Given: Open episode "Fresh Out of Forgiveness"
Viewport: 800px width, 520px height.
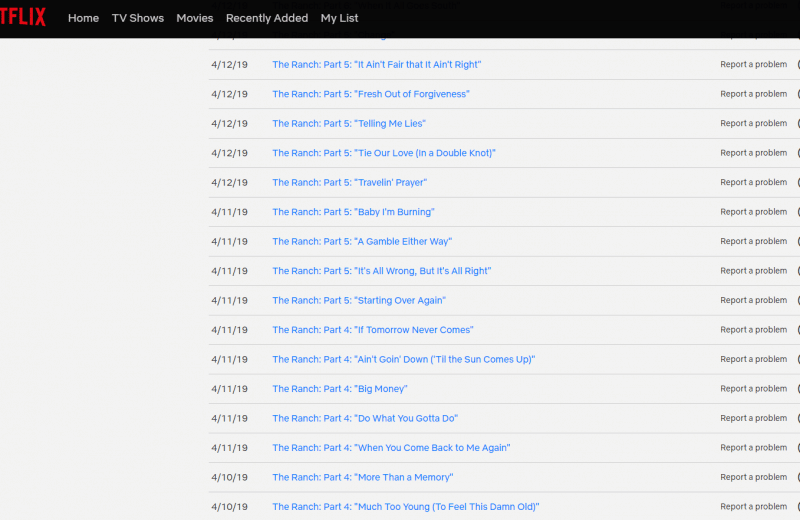Looking at the screenshot, I should [371, 94].
